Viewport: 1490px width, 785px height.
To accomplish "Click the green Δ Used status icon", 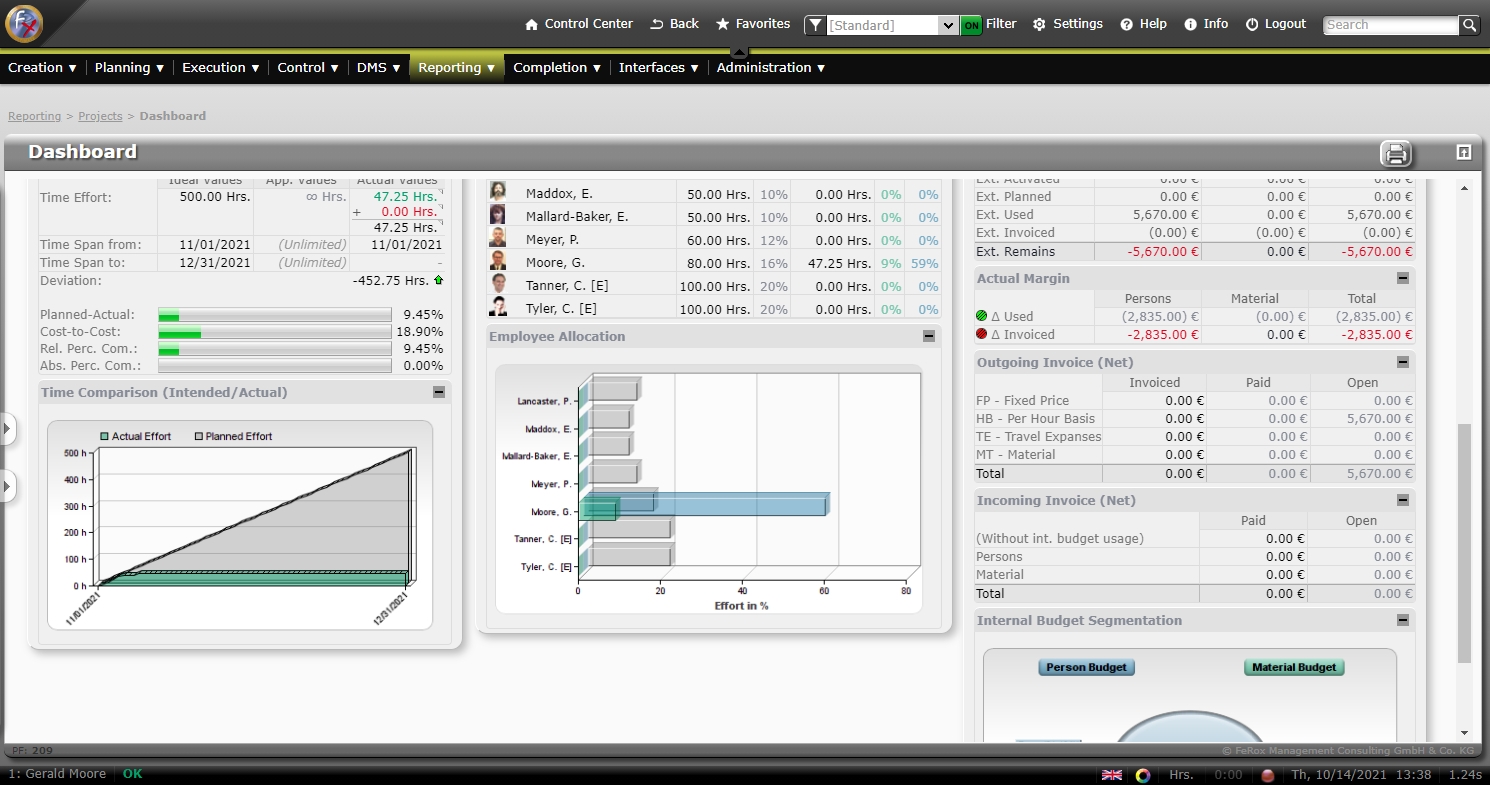I will tap(982, 316).
